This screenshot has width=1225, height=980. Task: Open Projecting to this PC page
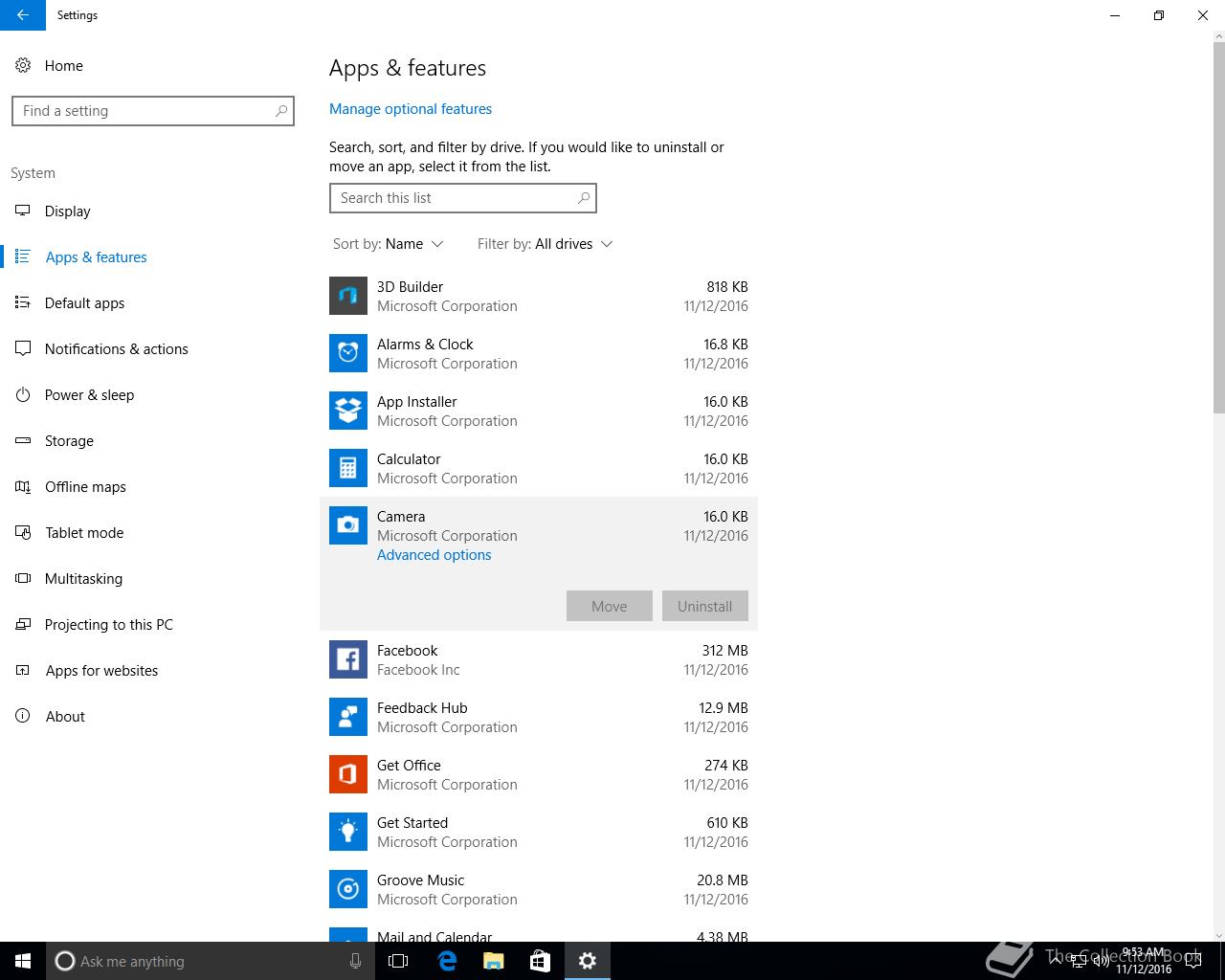(108, 625)
